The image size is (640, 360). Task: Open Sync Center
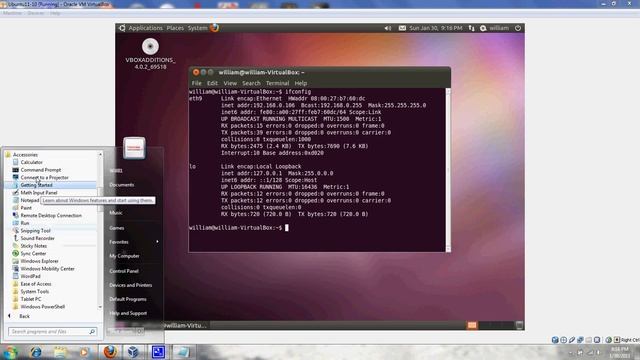tap(33, 253)
